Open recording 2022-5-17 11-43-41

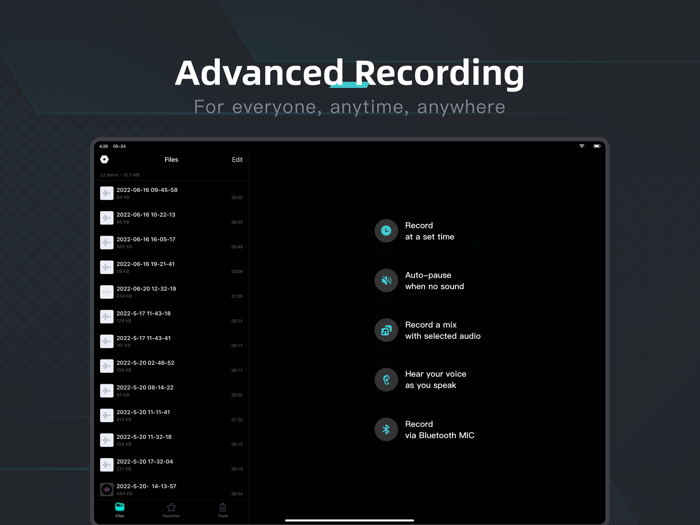pos(171,342)
